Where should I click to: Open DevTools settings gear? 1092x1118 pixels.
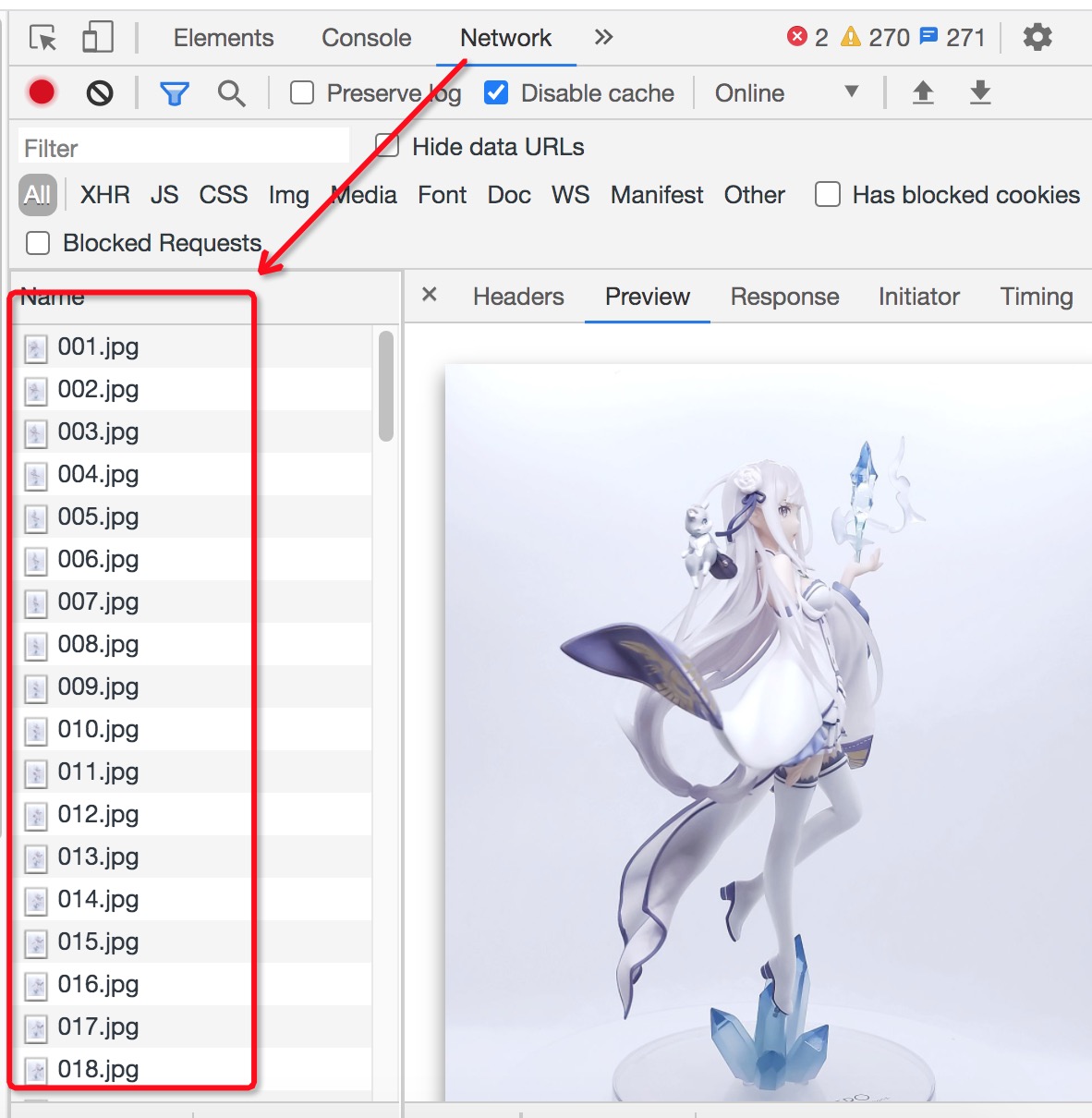(1037, 37)
